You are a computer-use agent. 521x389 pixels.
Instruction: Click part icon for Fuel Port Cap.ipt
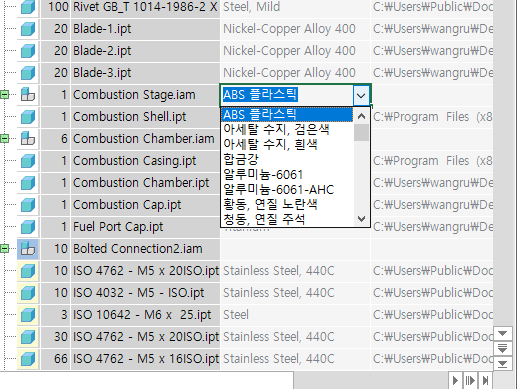point(28,227)
